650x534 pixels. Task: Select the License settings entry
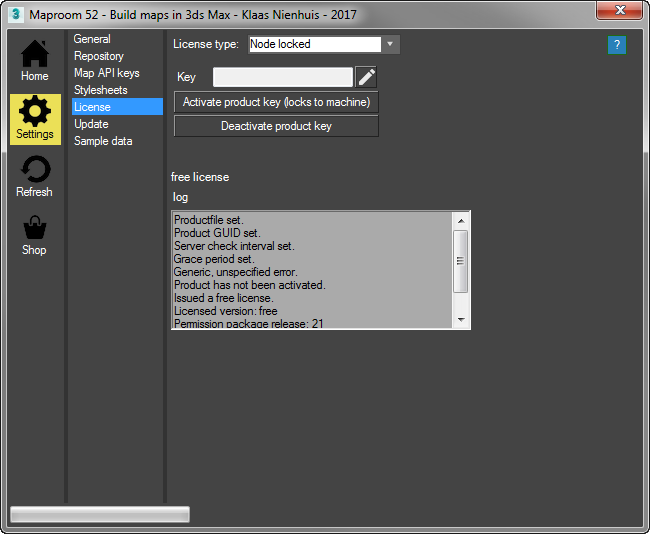117,107
